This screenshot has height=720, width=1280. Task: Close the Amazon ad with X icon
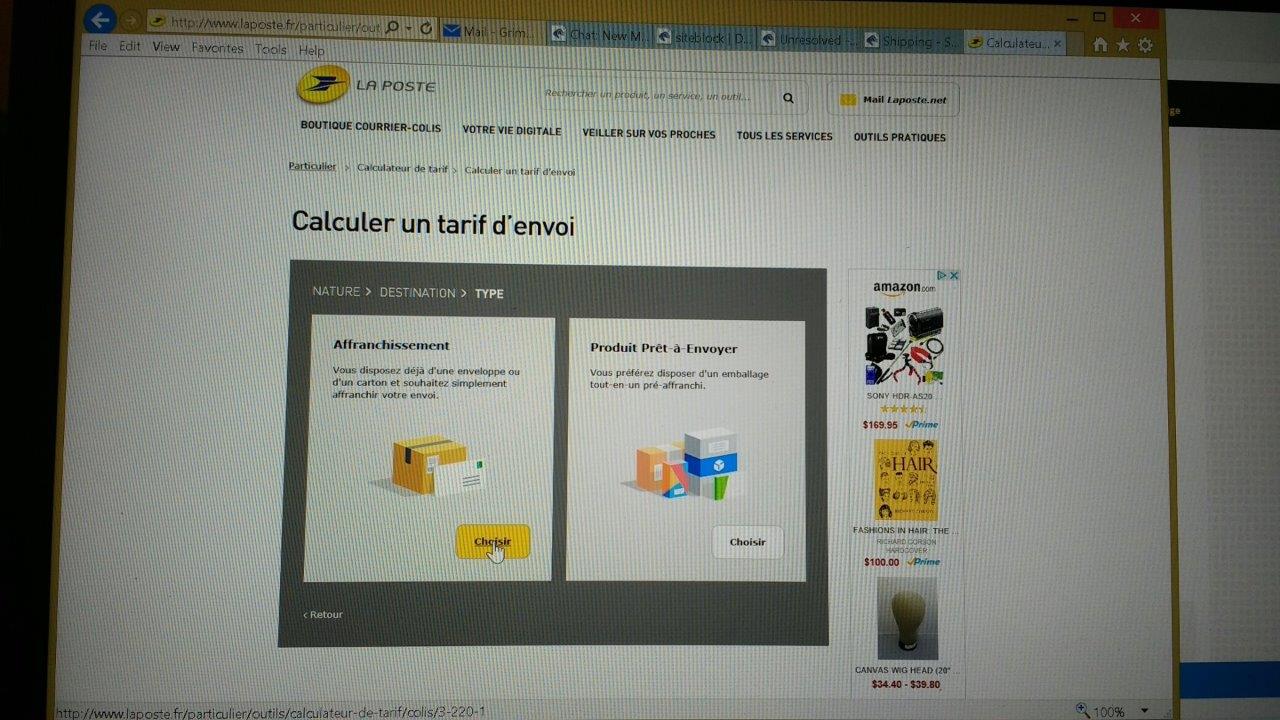[x=954, y=275]
